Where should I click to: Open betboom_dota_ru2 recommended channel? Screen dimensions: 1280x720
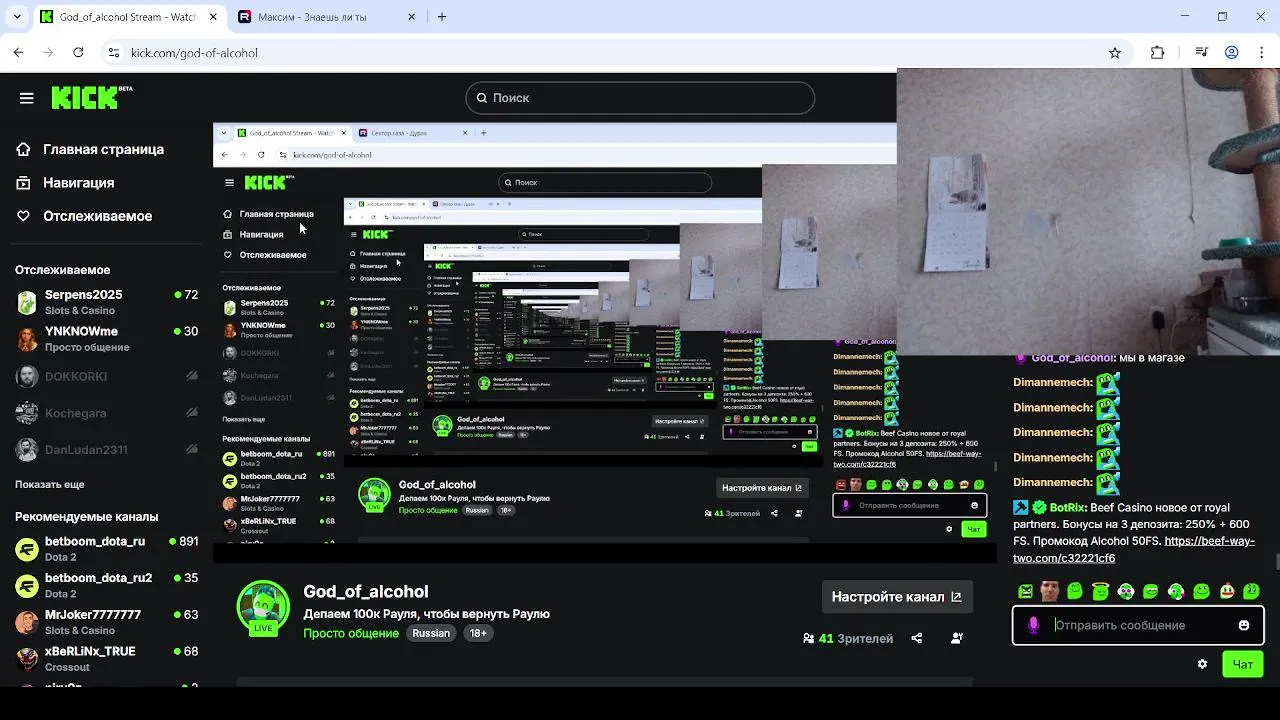pyautogui.click(x=106, y=585)
